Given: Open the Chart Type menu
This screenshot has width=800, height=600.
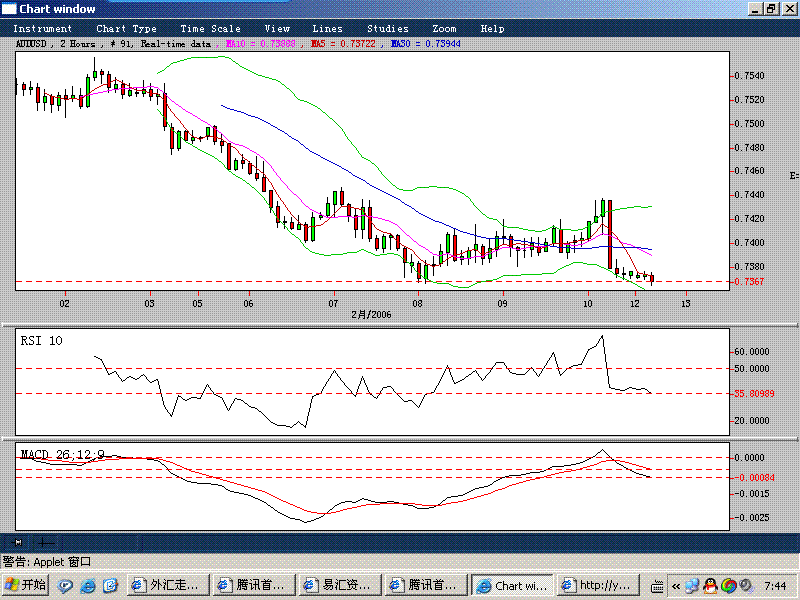Looking at the screenshot, I should coord(126,29).
